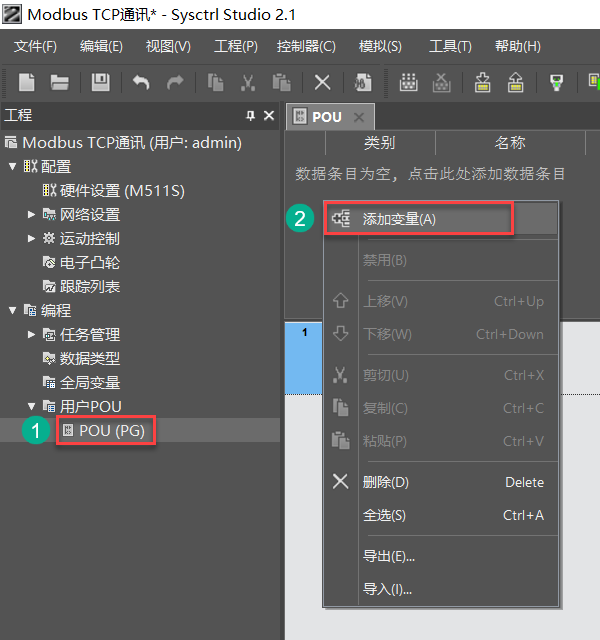Screen dimensions: 600x640
Task: Click the download to controller icon
Action: [x=482, y=82]
